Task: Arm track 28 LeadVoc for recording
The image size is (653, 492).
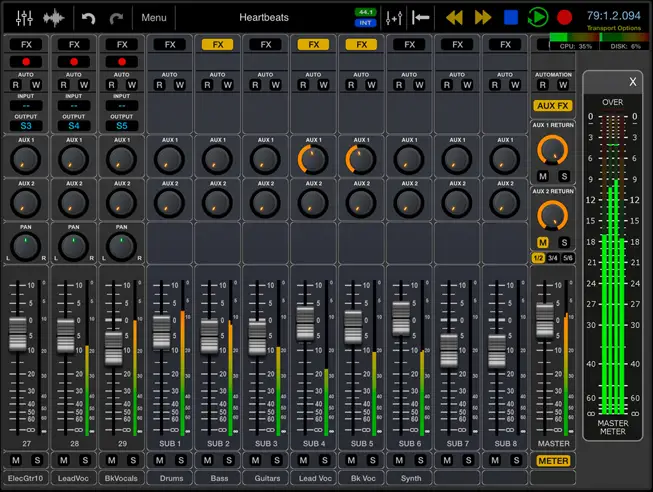Action: click(74, 62)
